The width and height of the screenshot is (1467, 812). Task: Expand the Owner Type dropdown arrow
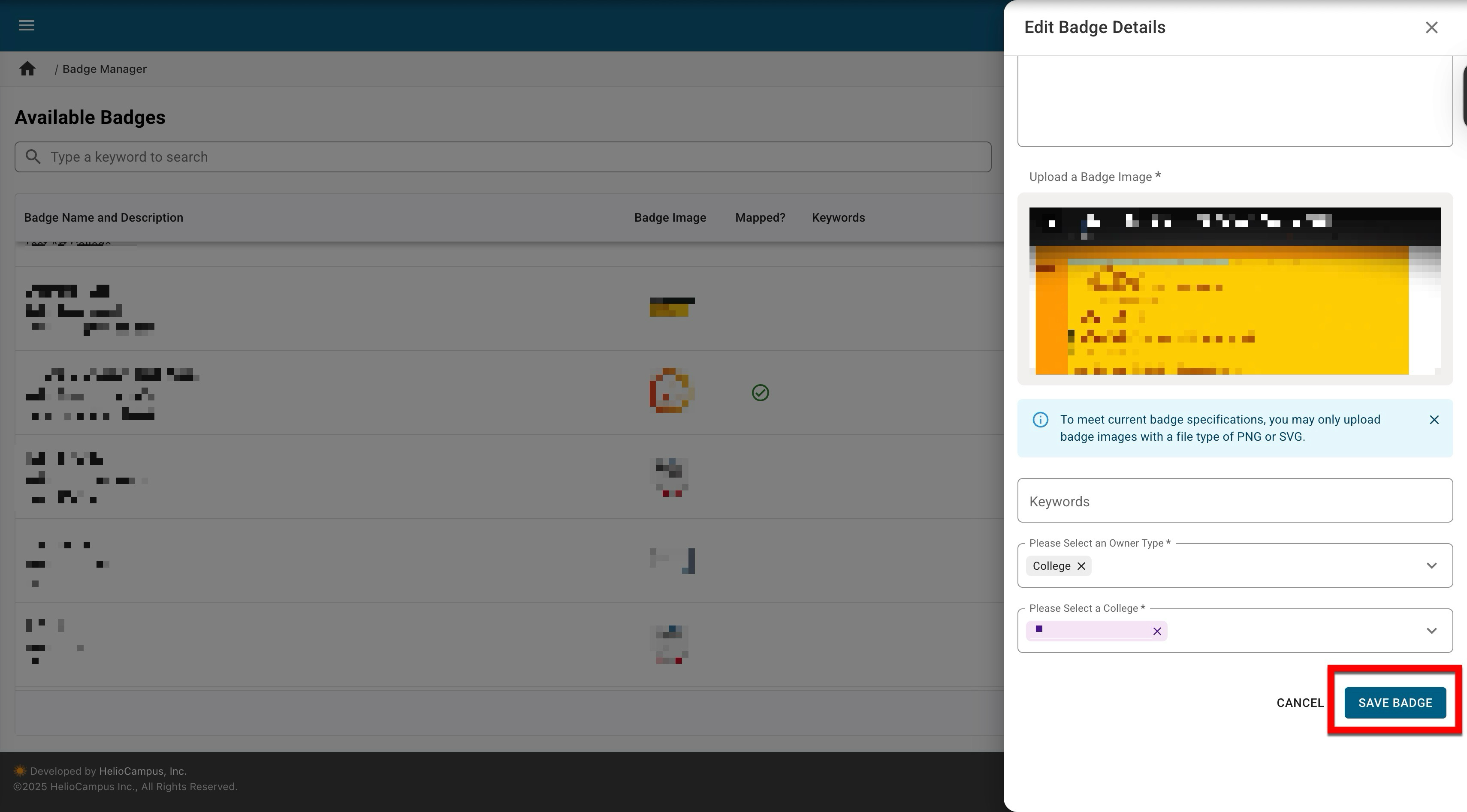(x=1431, y=565)
